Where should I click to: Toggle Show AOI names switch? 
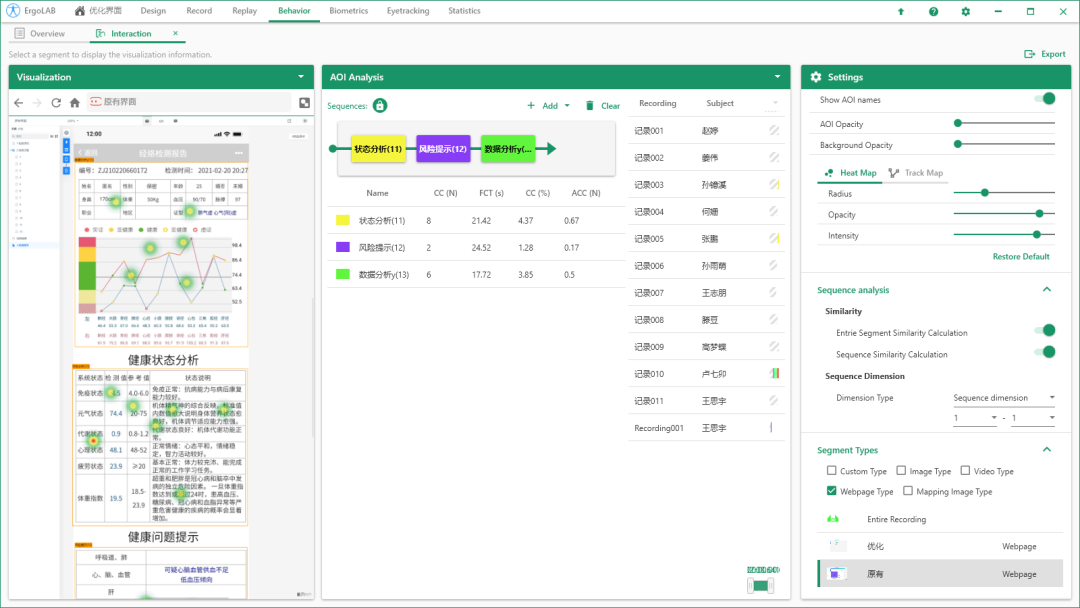(x=1045, y=99)
